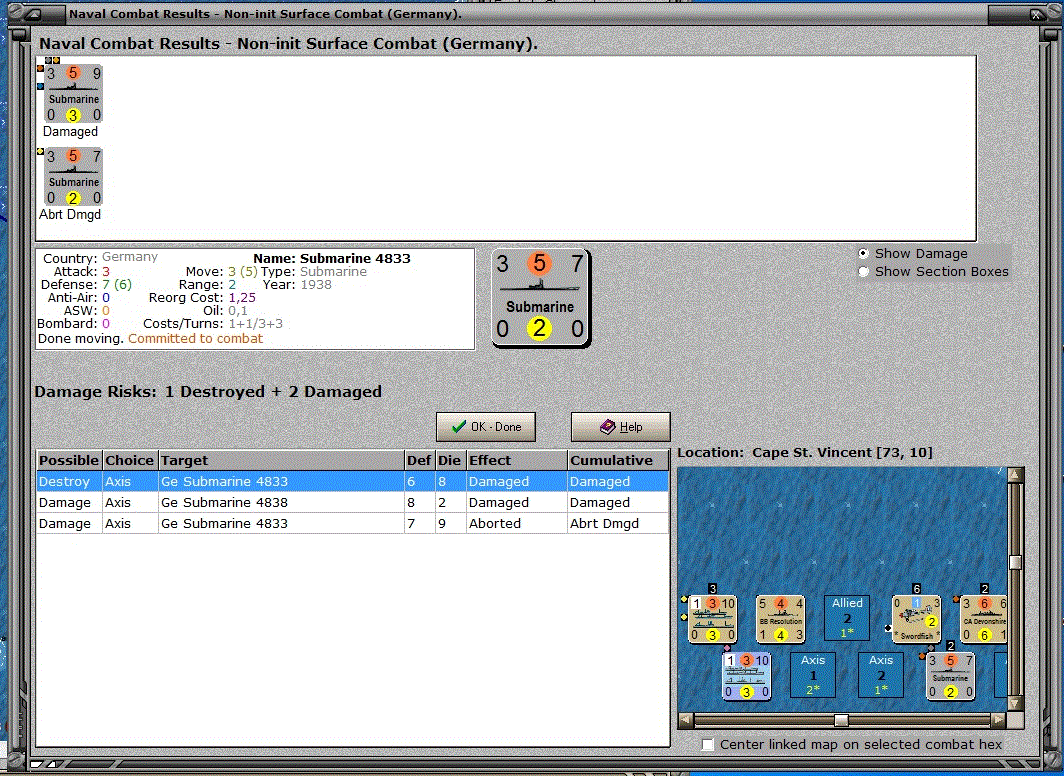This screenshot has width=1064, height=776.
Task: Click OK - Done button
Action: tap(486, 427)
